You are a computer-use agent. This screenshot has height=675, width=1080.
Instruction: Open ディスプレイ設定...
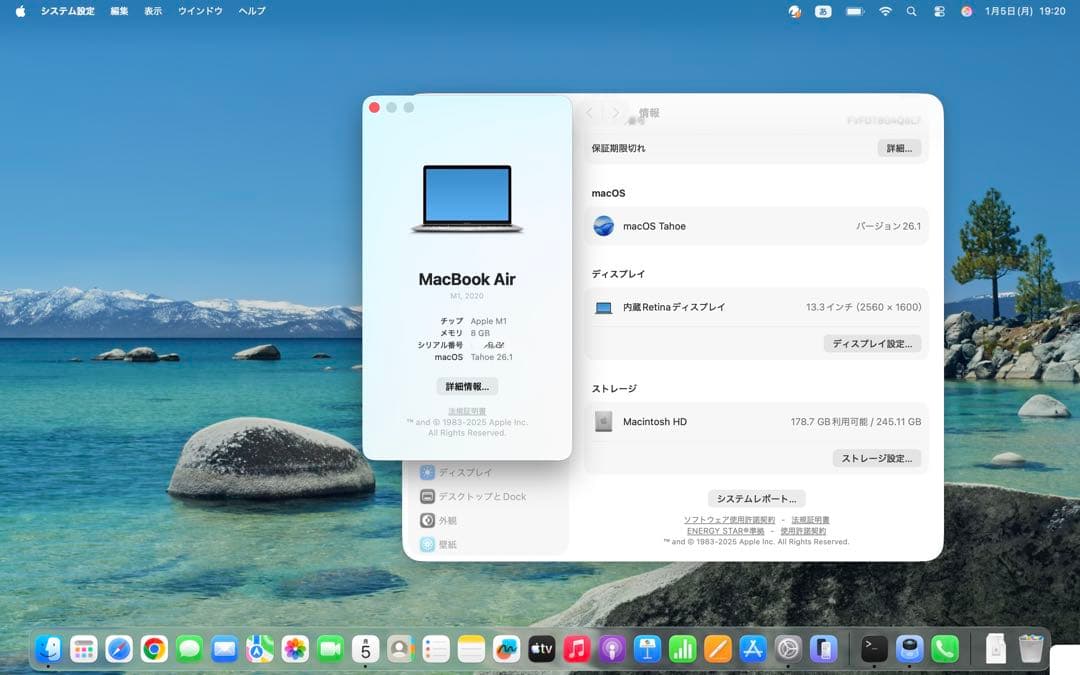[872, 344]
